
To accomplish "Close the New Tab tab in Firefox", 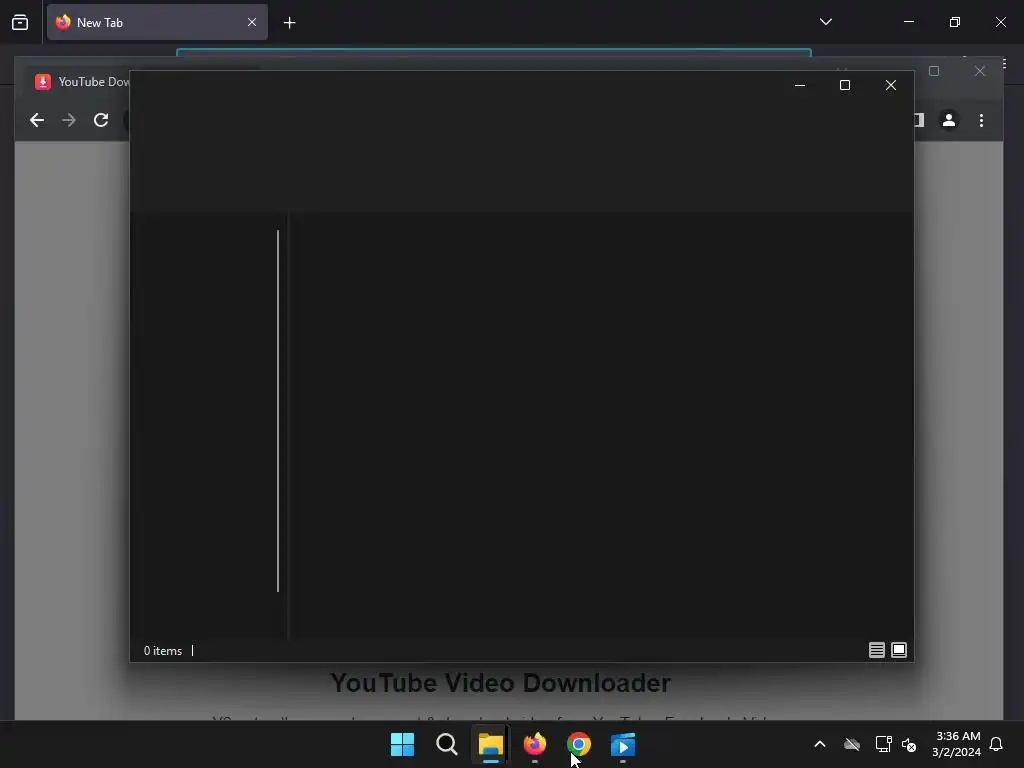I will (x=251, y=22).
